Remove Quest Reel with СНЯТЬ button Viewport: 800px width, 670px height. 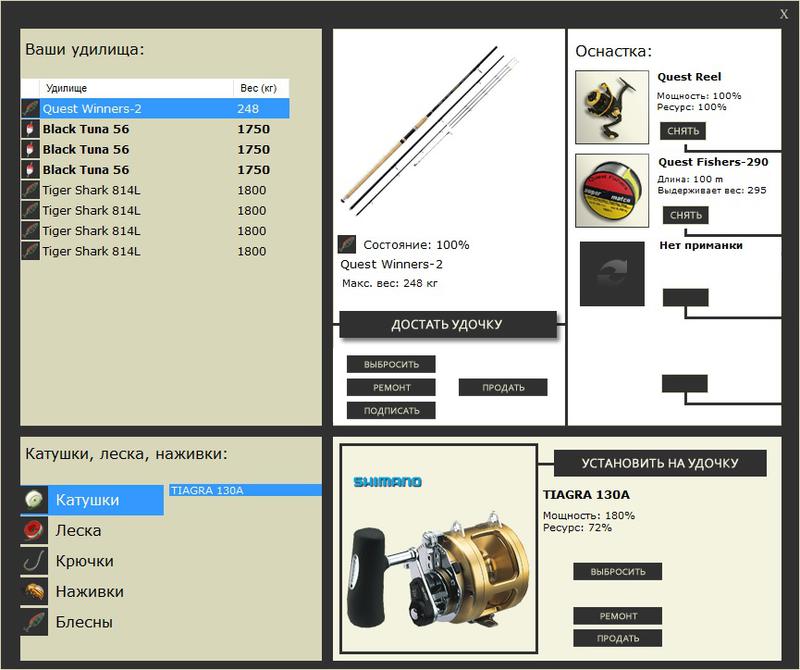point(683,131)
